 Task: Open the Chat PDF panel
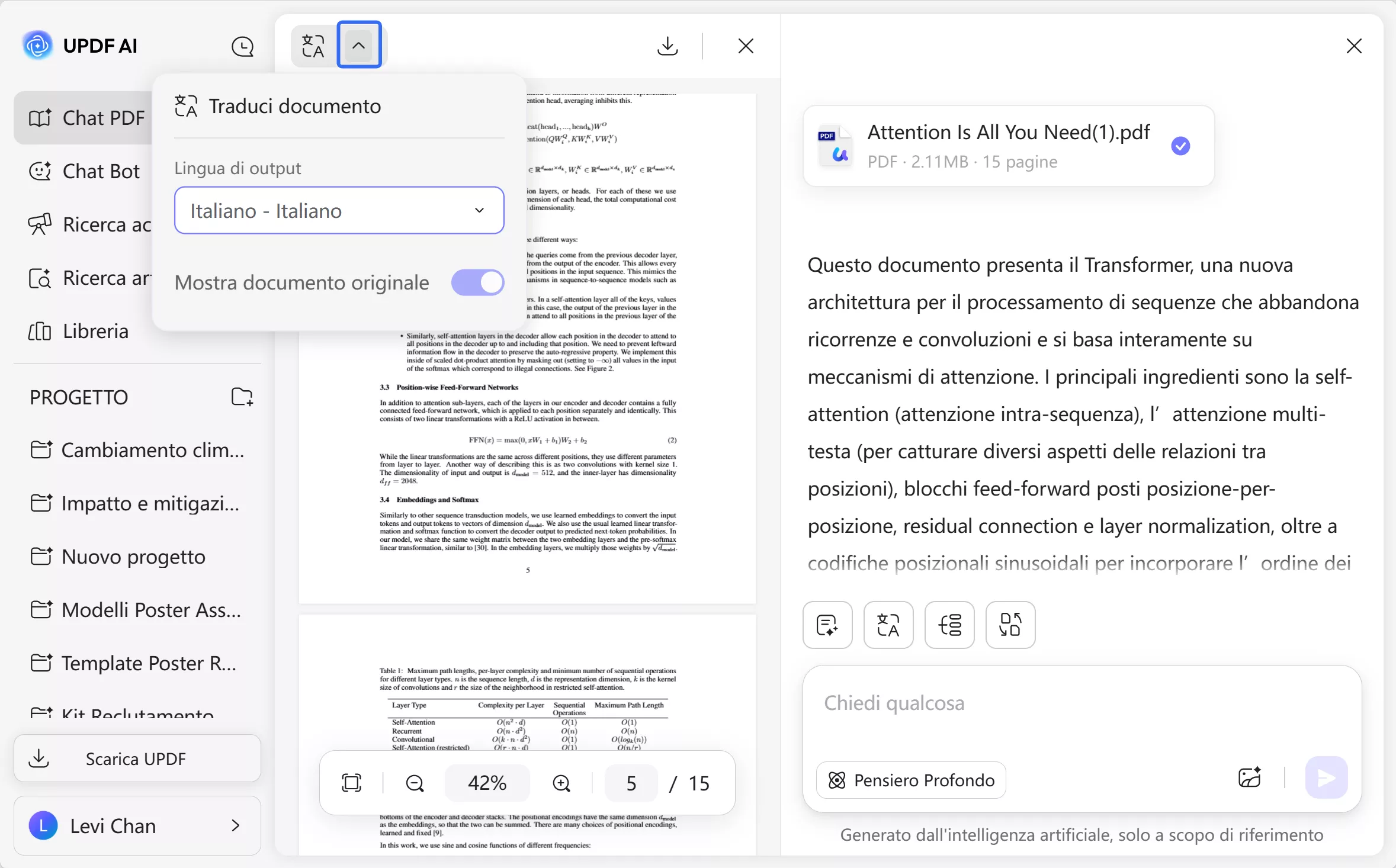103,118
